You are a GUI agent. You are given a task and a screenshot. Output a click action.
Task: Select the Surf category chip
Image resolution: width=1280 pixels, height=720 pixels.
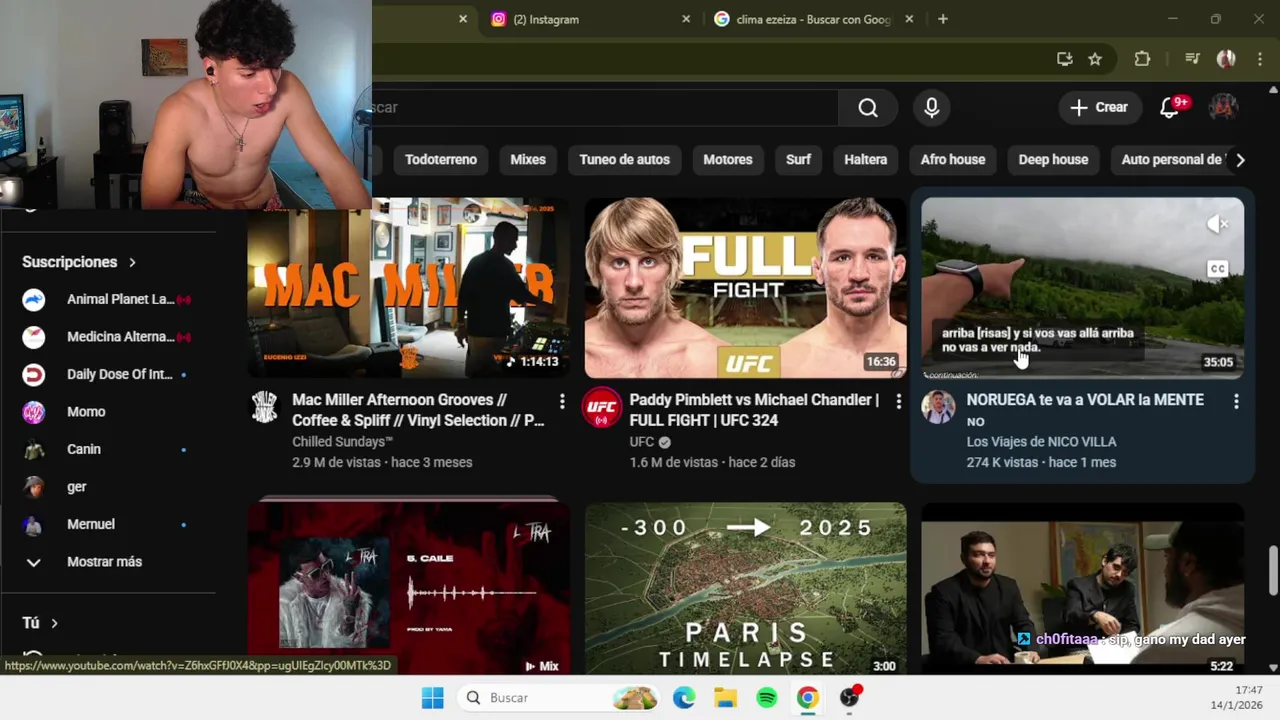point(798,160)
